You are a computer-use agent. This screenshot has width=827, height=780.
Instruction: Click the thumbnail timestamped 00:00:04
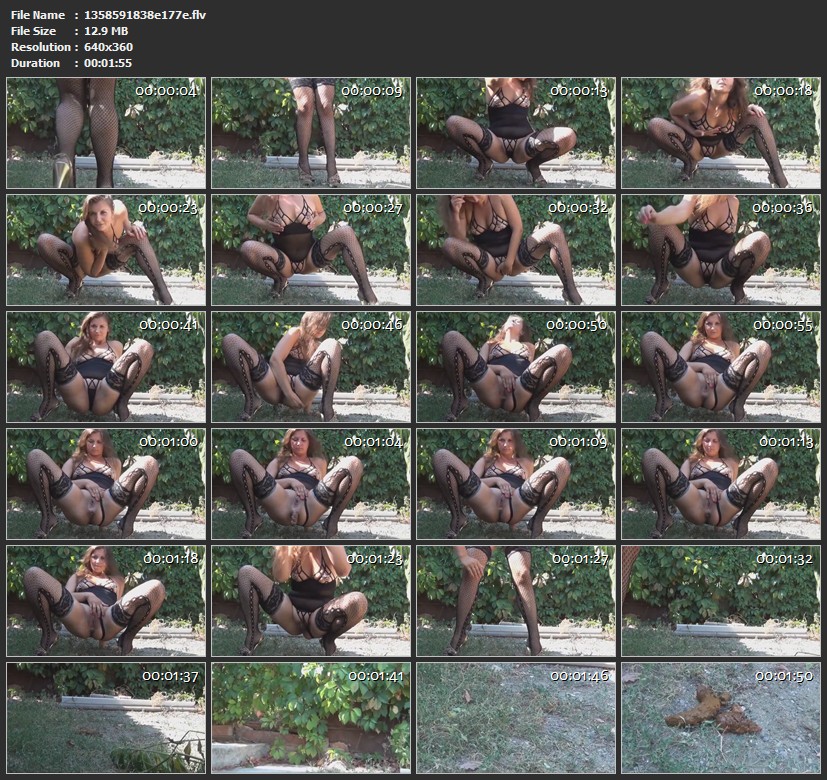[x=105, y=134]
